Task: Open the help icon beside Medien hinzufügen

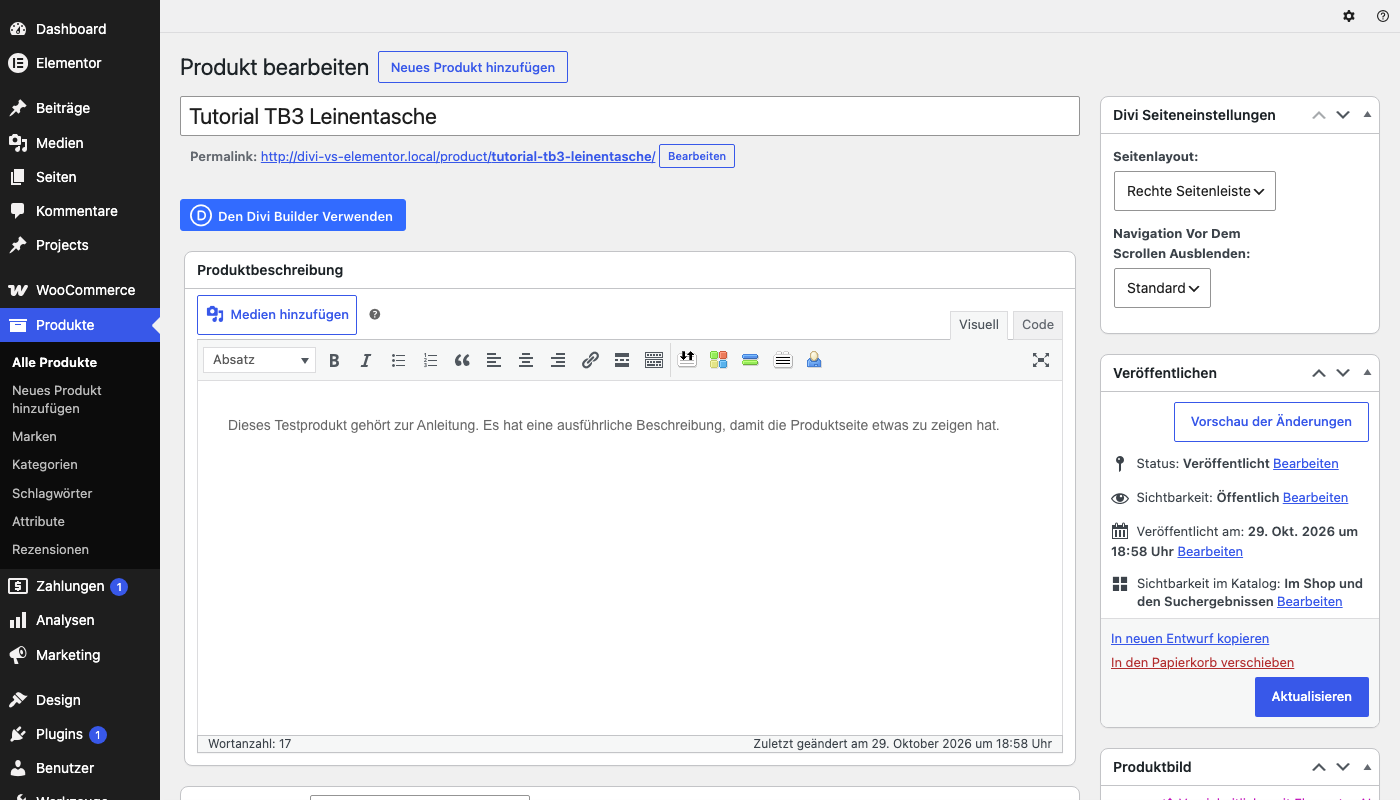Action: pos(375,314)
